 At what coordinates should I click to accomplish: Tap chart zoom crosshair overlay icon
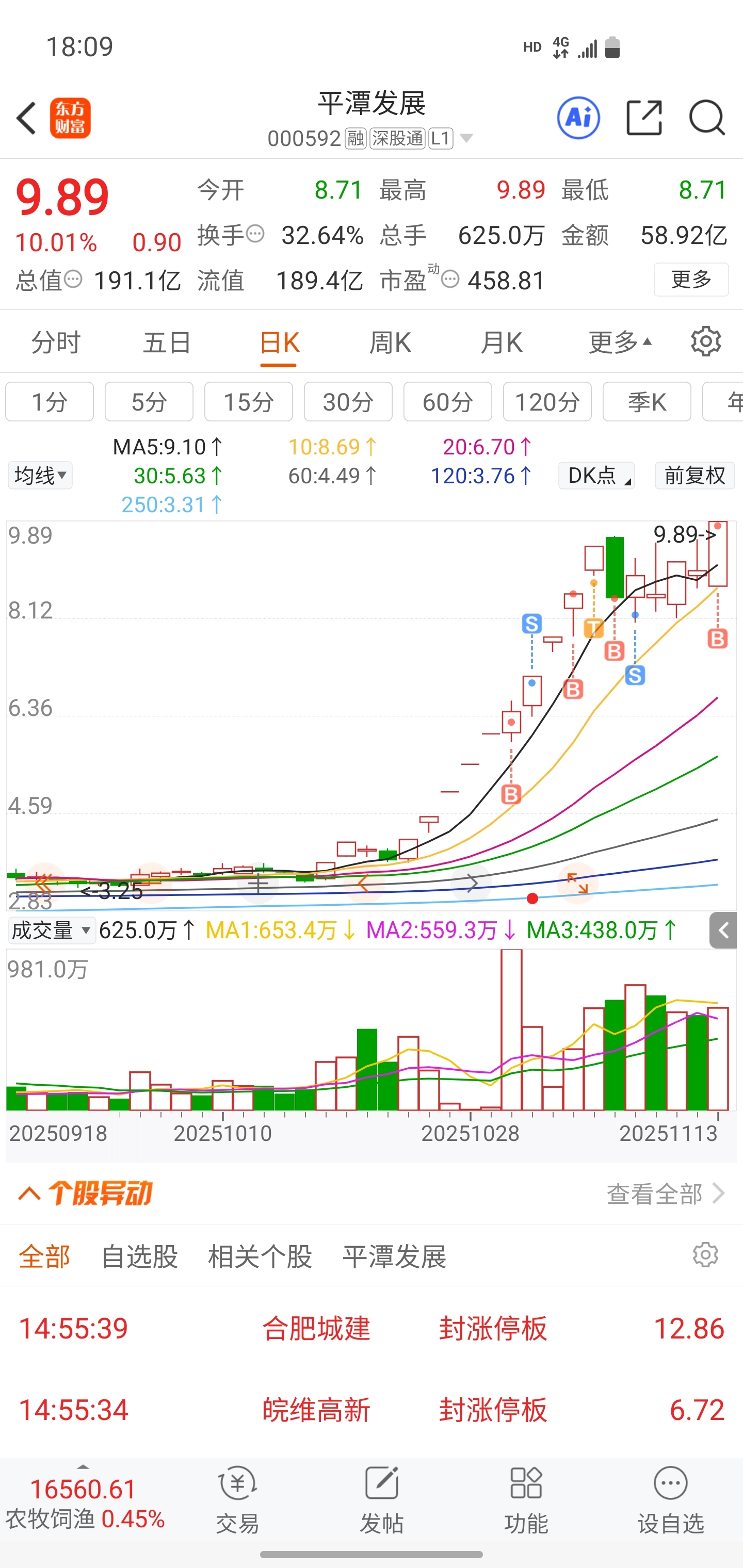(x=259, y=883)
